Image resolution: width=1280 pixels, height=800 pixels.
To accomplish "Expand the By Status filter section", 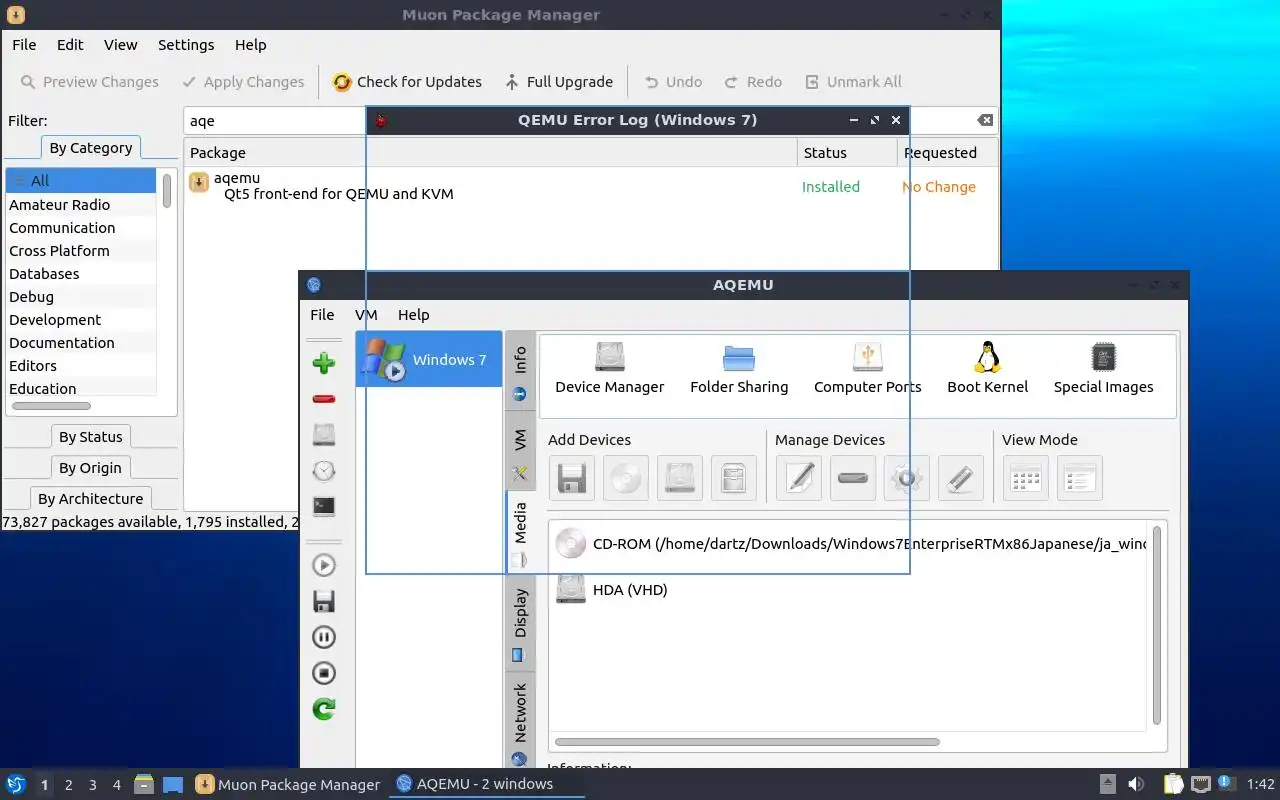I will [x=90, y=437].
